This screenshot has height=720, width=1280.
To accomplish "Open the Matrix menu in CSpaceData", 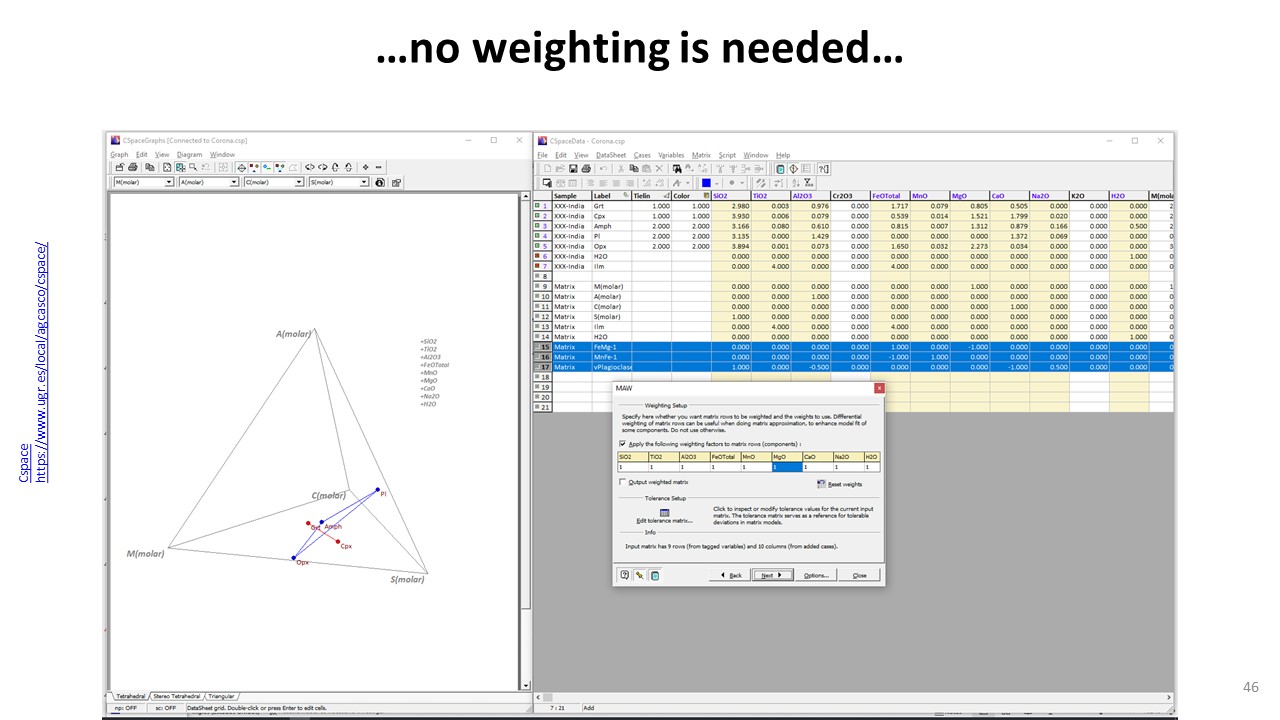I will [701, 155].
